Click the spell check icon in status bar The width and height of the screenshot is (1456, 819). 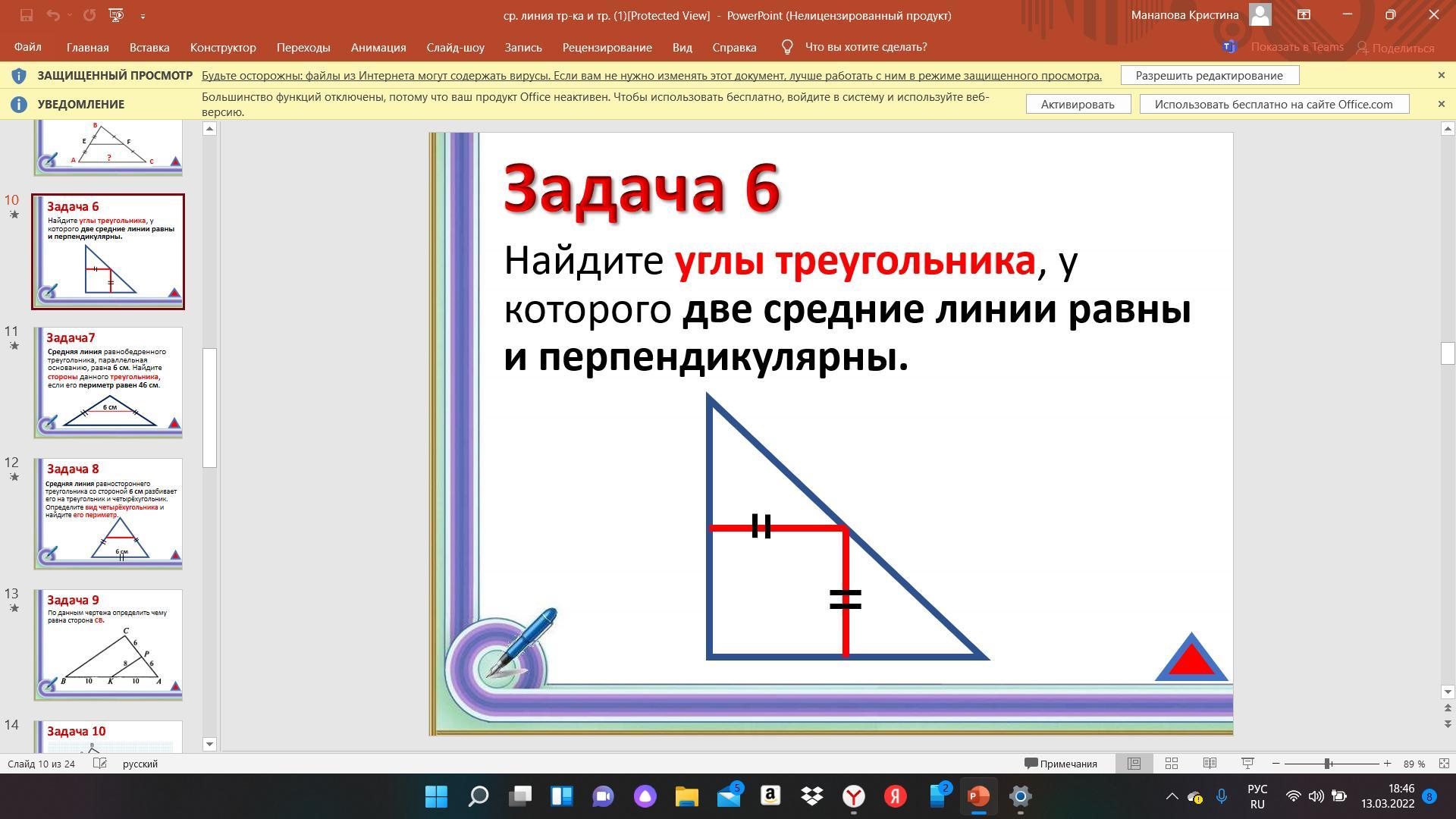coord(99,764)
